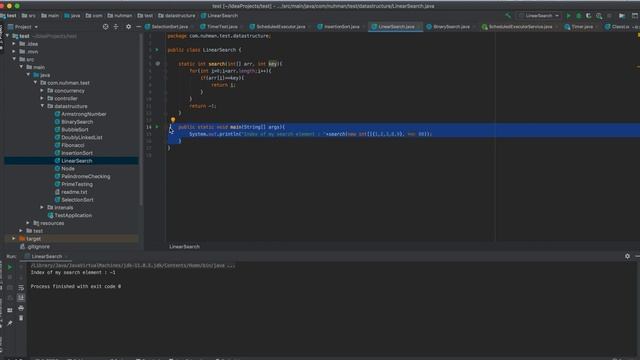Click the Locate/scroll-from-source icon in Project panel
The width and height of the screenshot is (640, 360).
point(106,27)
